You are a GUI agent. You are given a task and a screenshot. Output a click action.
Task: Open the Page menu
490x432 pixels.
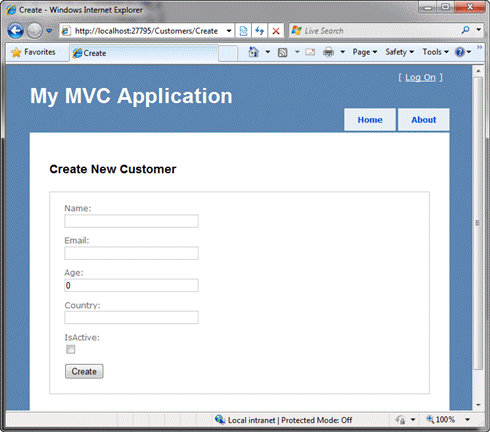coord(365,52)
